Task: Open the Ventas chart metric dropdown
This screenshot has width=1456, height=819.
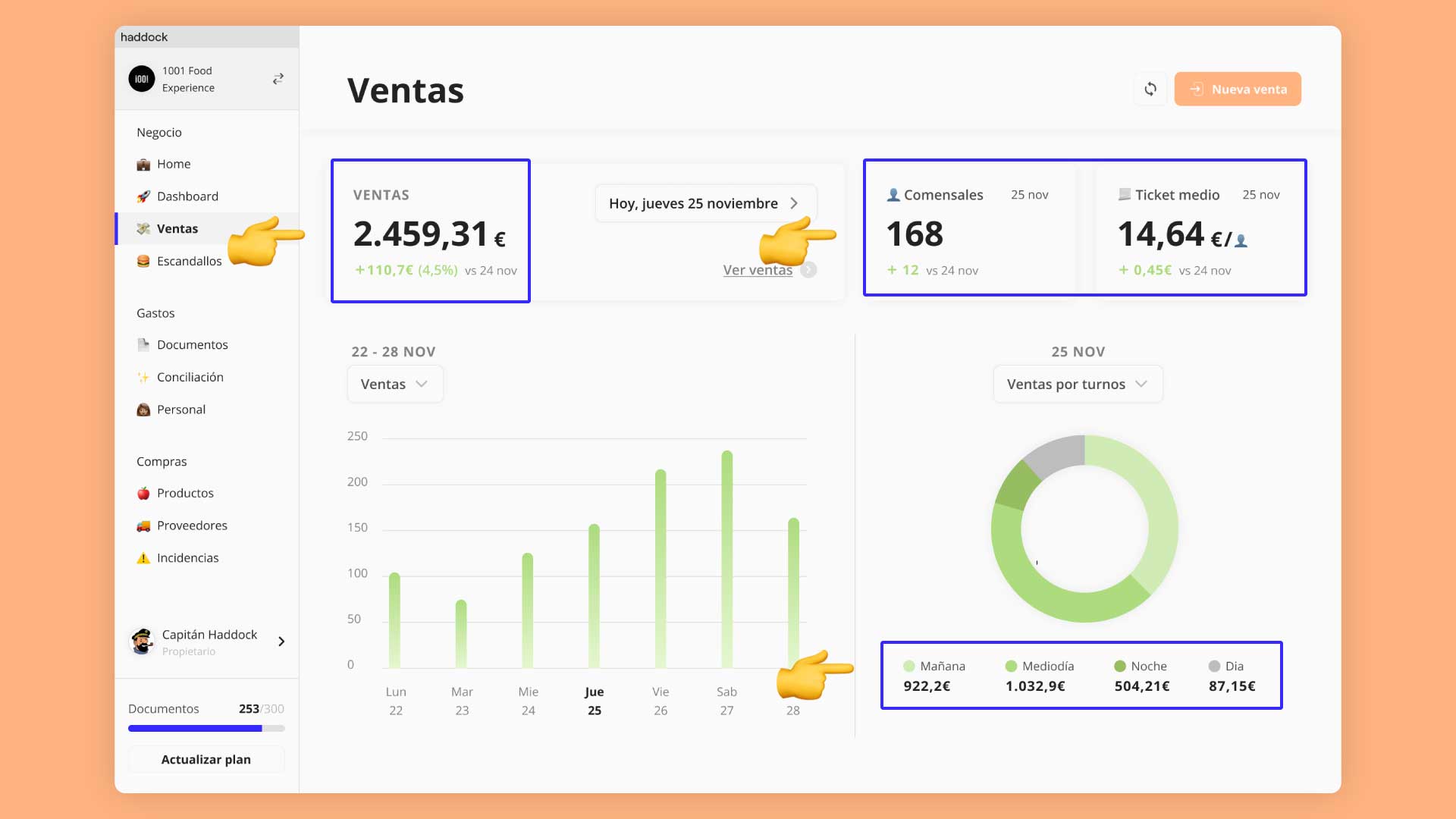Action: (x=394, y=384)
